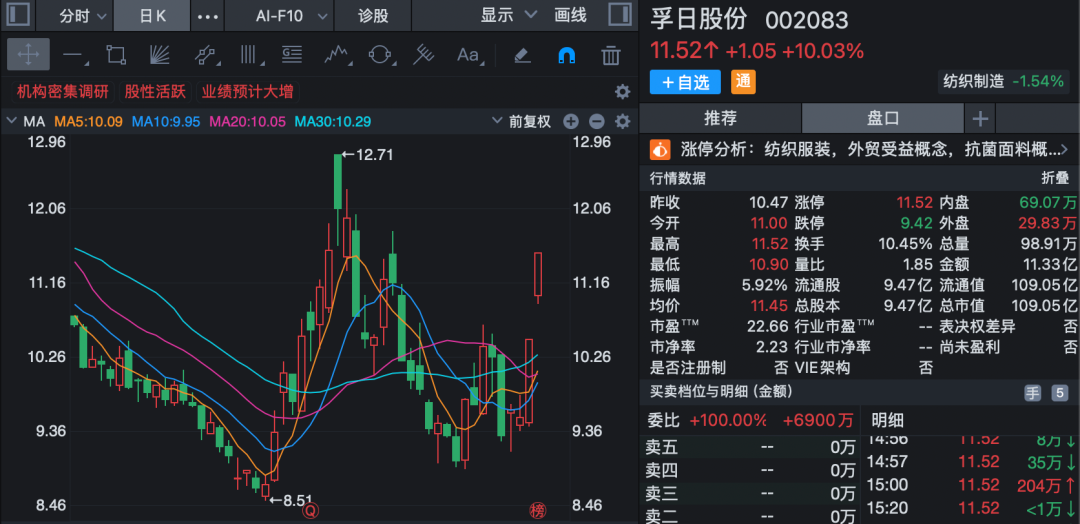Toggle the blue magnet snap tool

pyautogui.click(x=566, y=54)
